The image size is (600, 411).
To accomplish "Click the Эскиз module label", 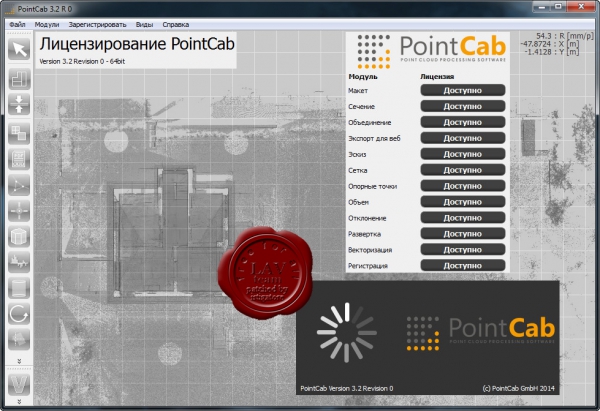I will (357, 155).
